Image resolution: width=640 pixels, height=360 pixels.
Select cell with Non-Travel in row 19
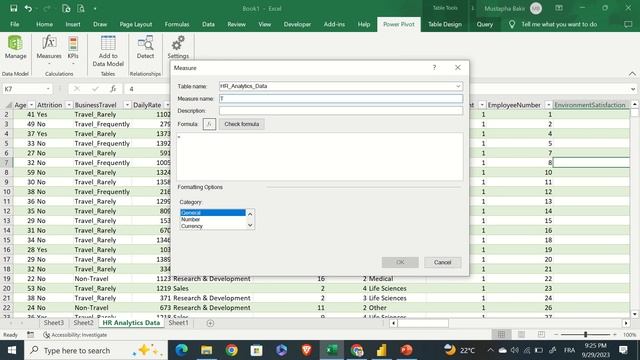(102, 279)
